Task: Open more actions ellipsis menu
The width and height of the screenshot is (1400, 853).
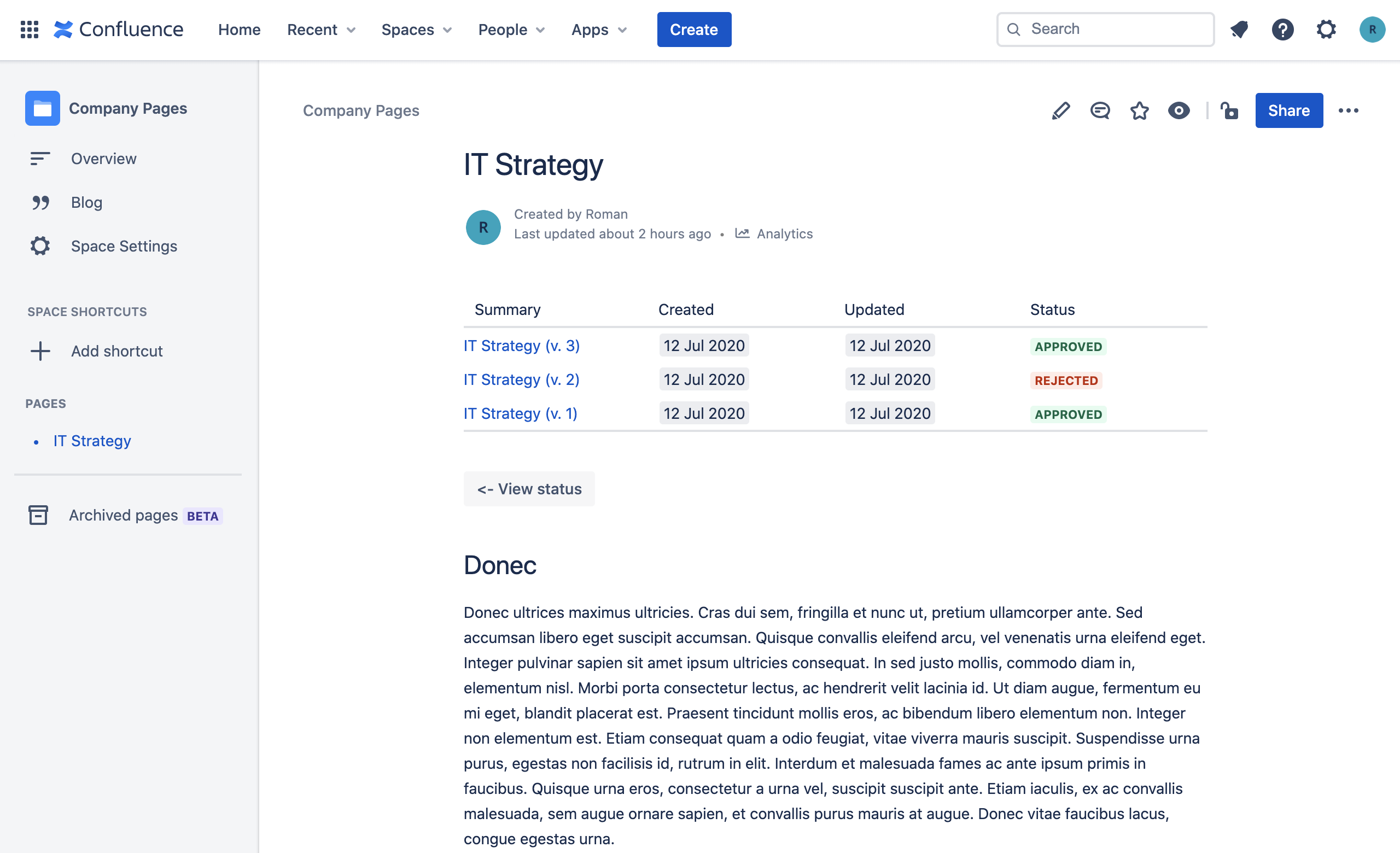Action: click(1348, 111)
